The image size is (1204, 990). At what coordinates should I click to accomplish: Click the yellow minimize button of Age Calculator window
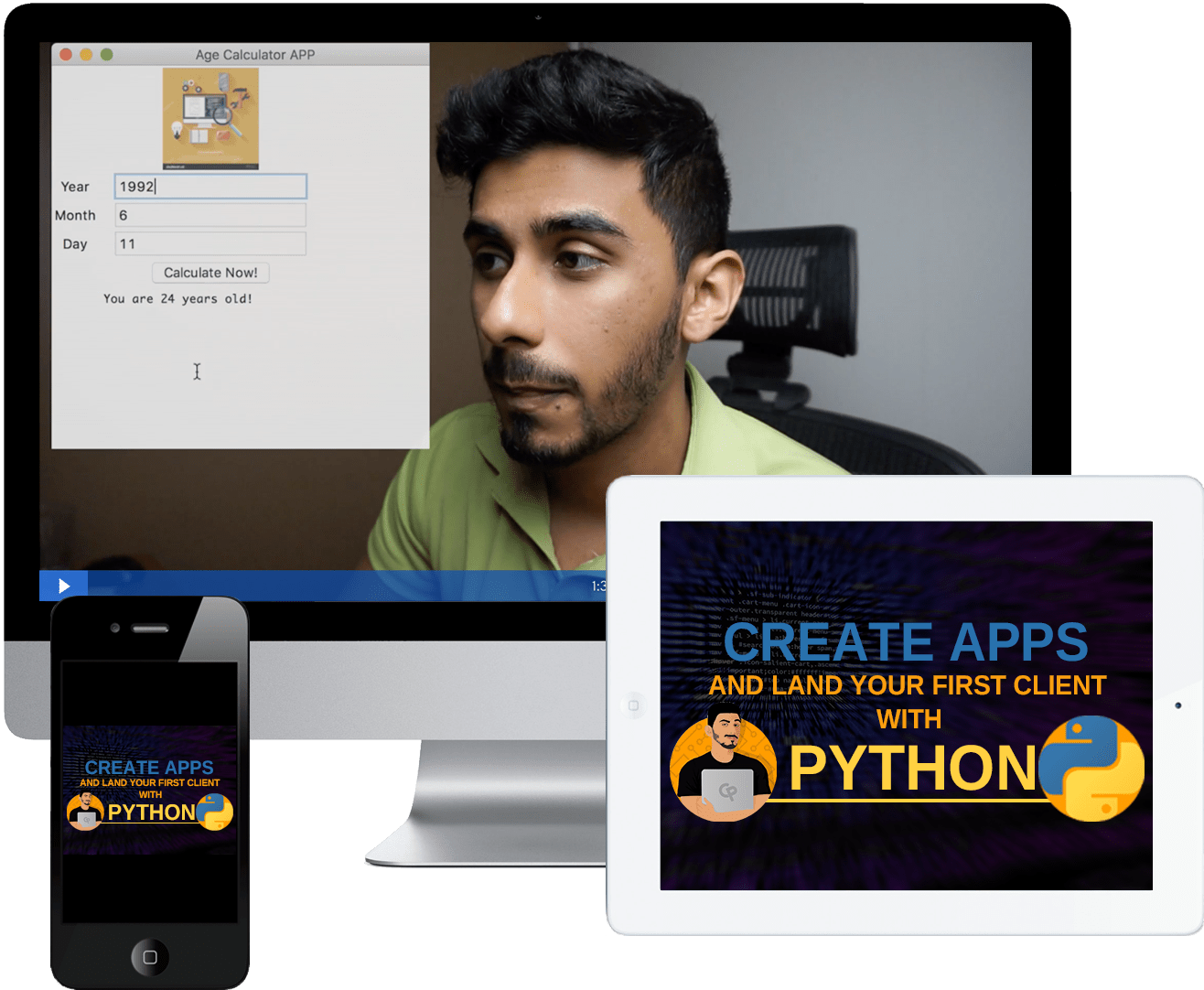pos(86,55)
